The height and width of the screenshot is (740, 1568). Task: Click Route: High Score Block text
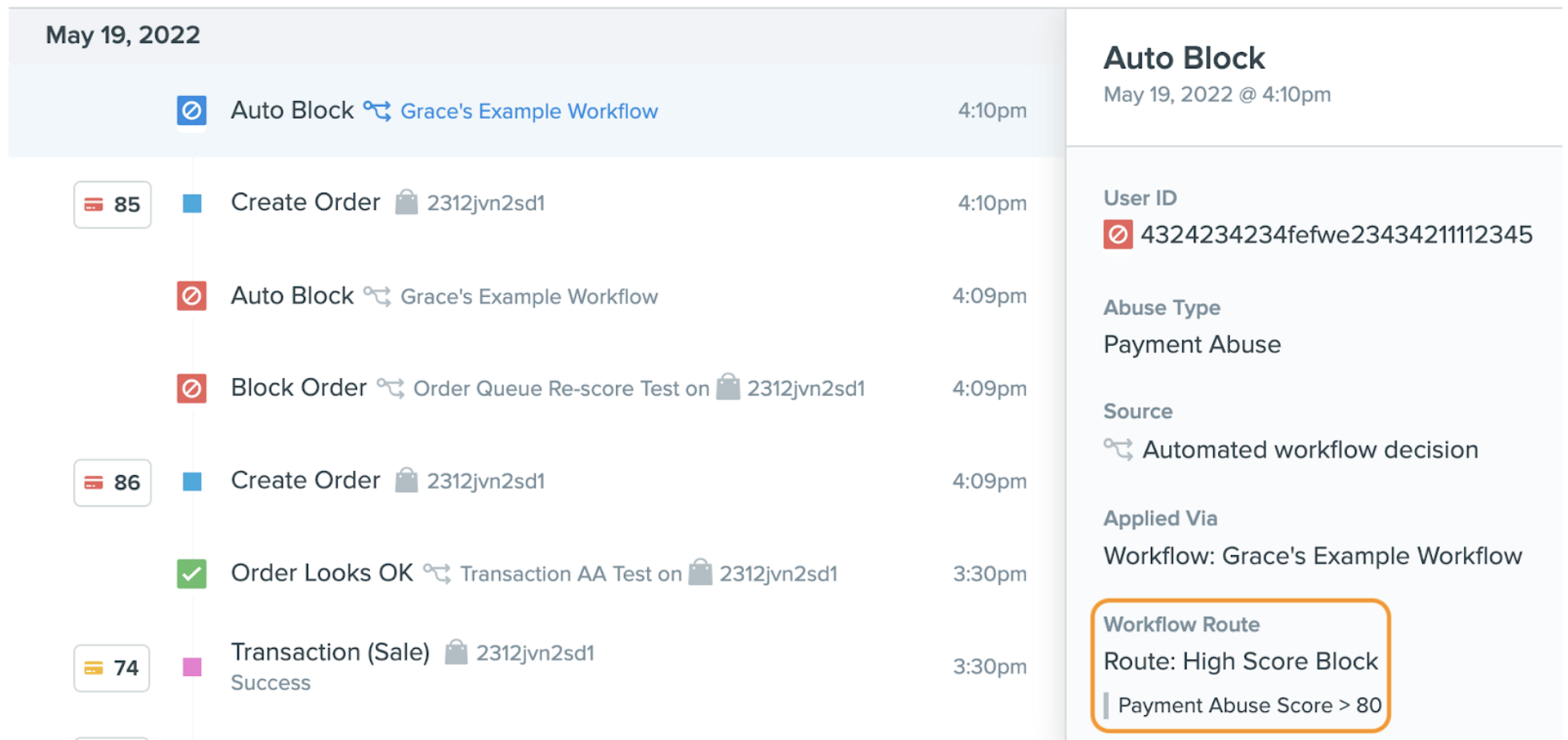pyautogui.click(x=1240, y=662)
